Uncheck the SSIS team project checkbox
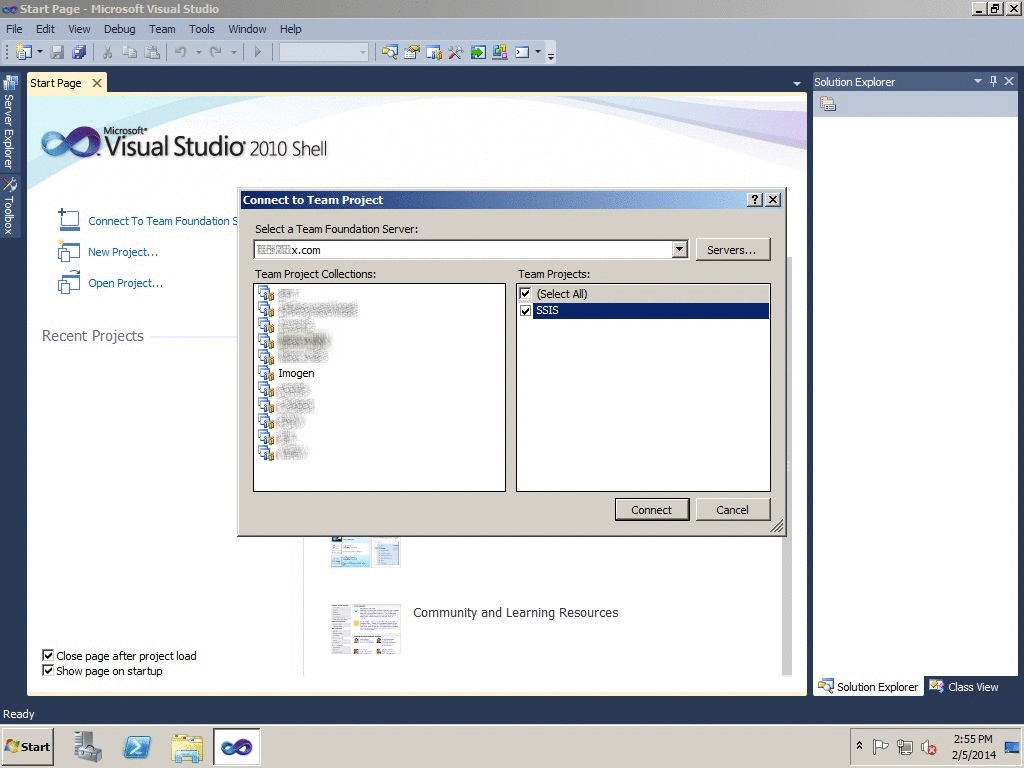This screenshot has height=768, width=1024. pyautogui.click(x=526, y=310)
